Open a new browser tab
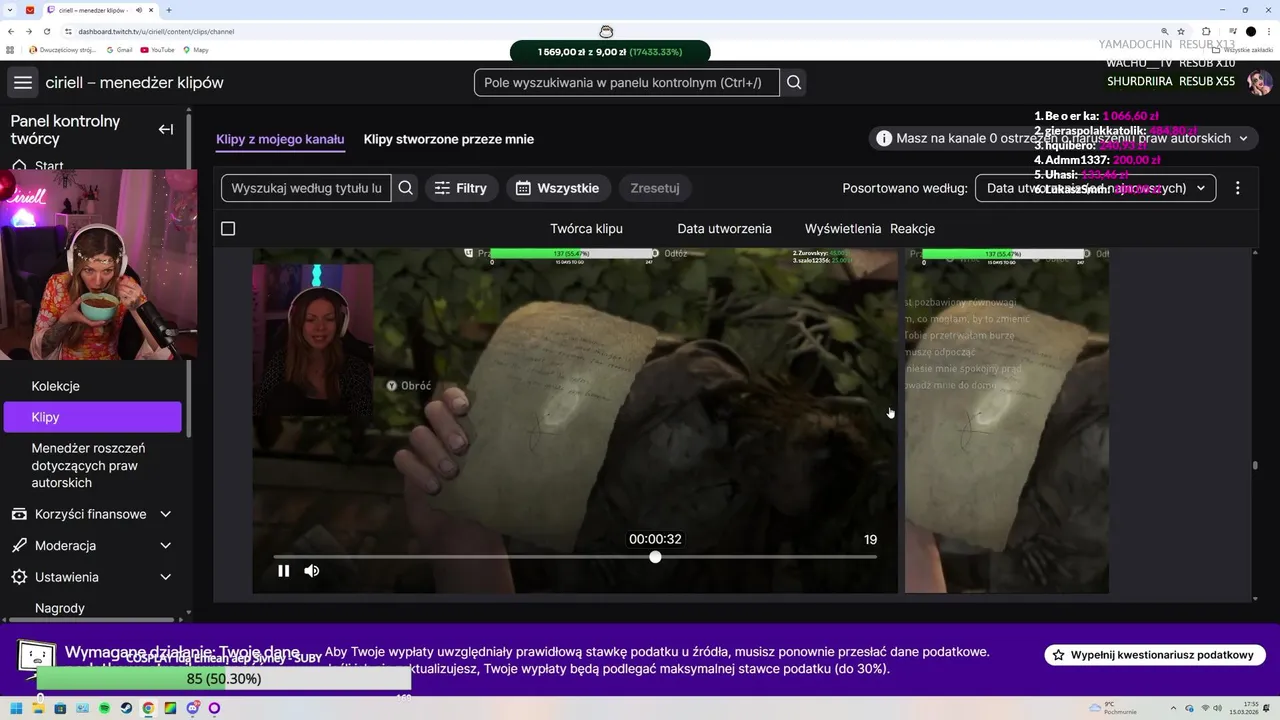Viewport: 1280px width, 720px height. tap(168, 10)
